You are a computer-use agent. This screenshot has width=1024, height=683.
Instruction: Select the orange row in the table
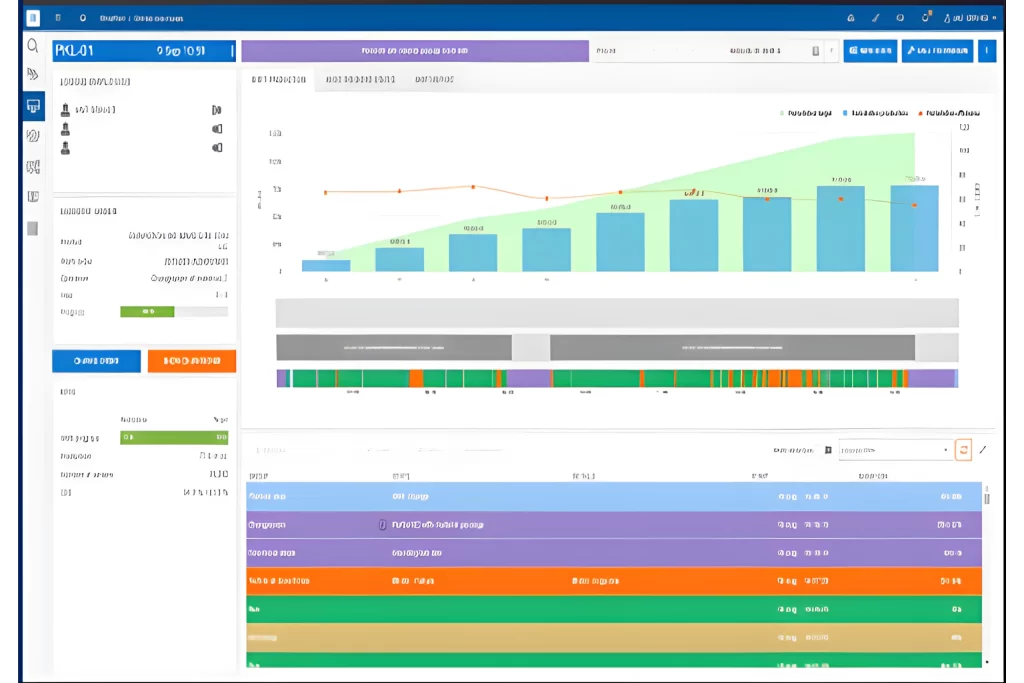pyautogui.click(x=613, y=580)
